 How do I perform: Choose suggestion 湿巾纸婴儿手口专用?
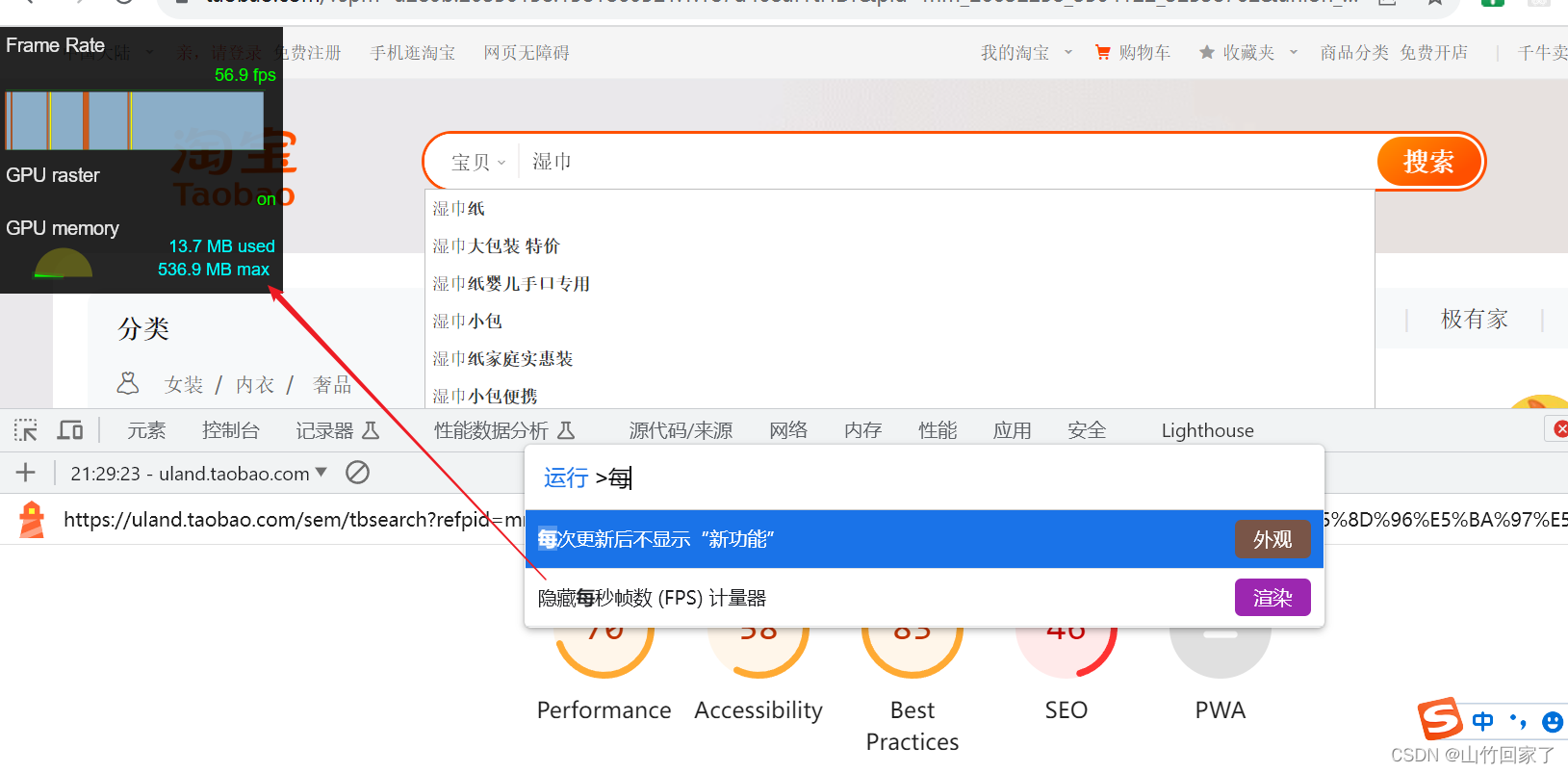click(x=900, y=284)
